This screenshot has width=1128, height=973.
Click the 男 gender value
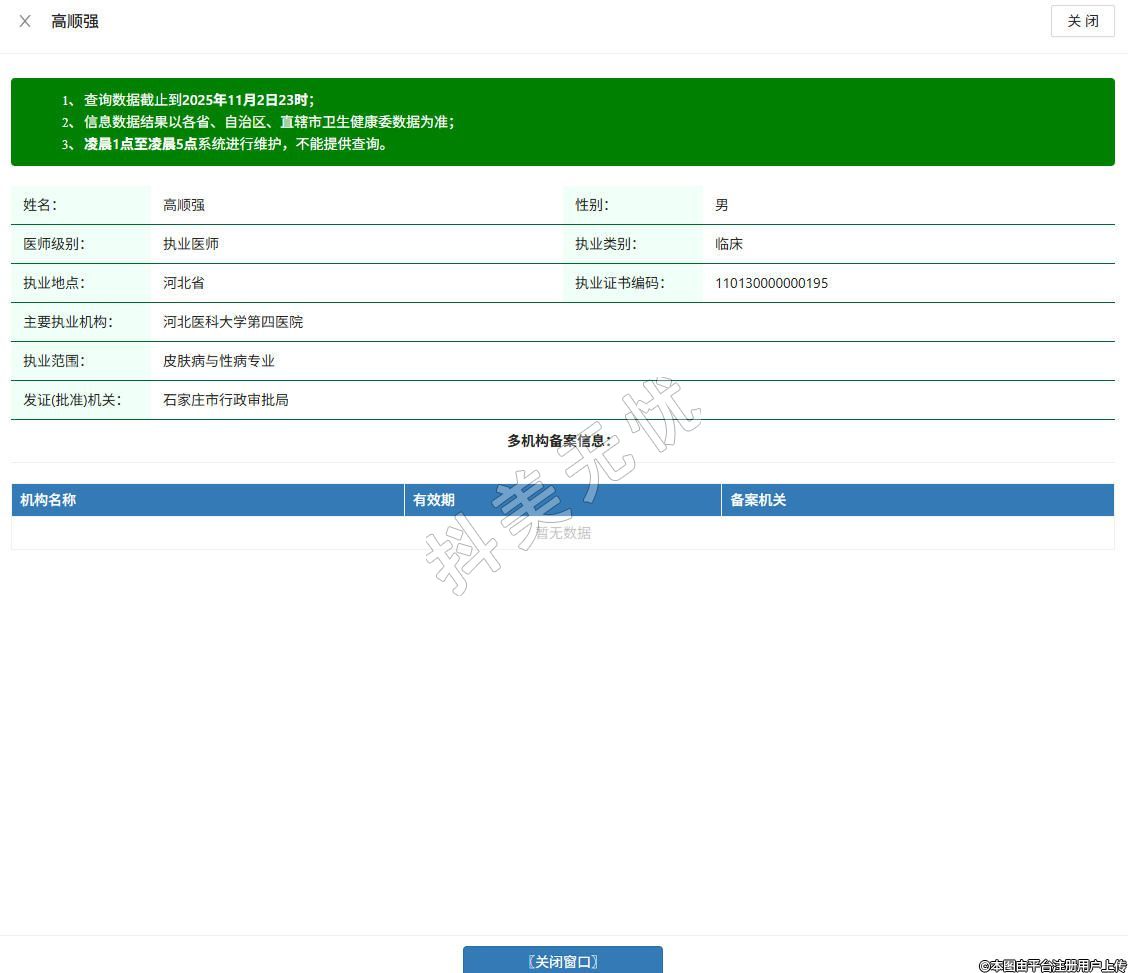click(722, 205)
